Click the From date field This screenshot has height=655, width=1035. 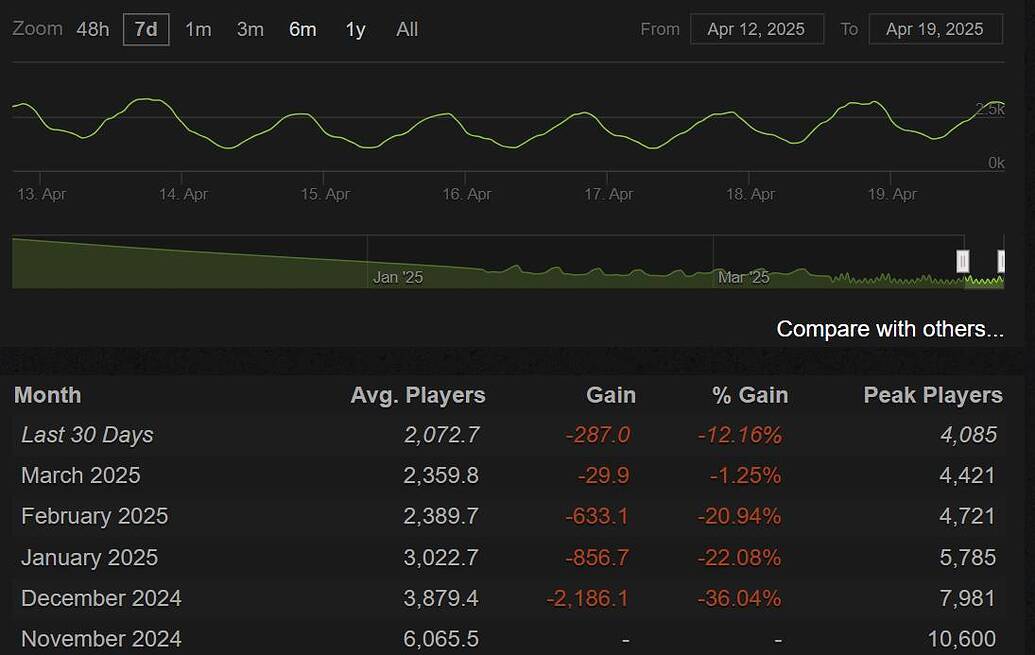[x=757, y=29]
